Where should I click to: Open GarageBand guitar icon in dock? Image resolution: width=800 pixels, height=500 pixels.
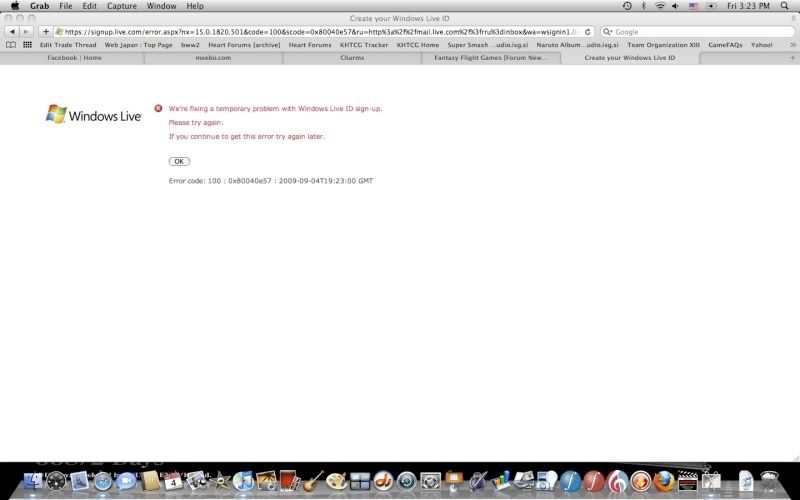pos(313,482)
